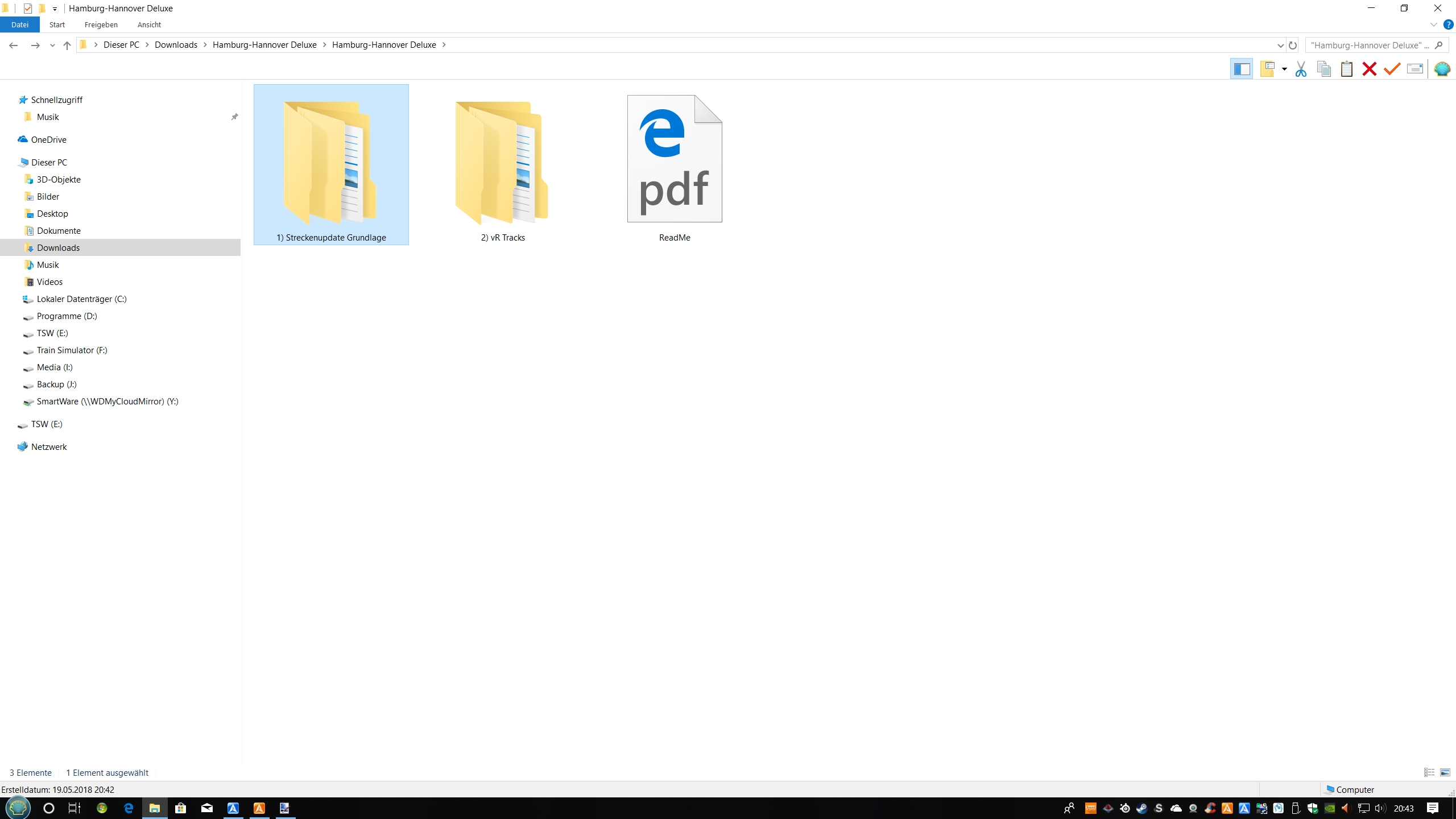
Task: Open Classic Shell settings shell icon
Action: point(1442,69)
